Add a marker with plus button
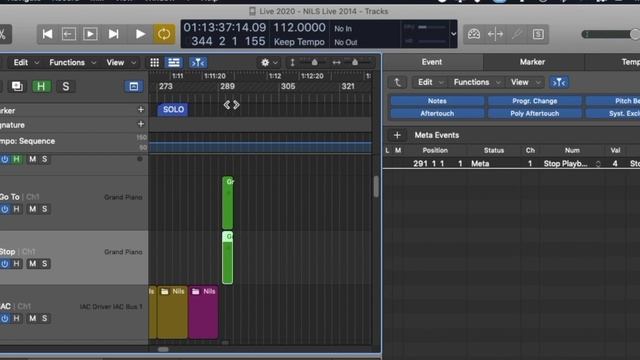The height and width of the screenshot is (360, 640). [141, 109]
